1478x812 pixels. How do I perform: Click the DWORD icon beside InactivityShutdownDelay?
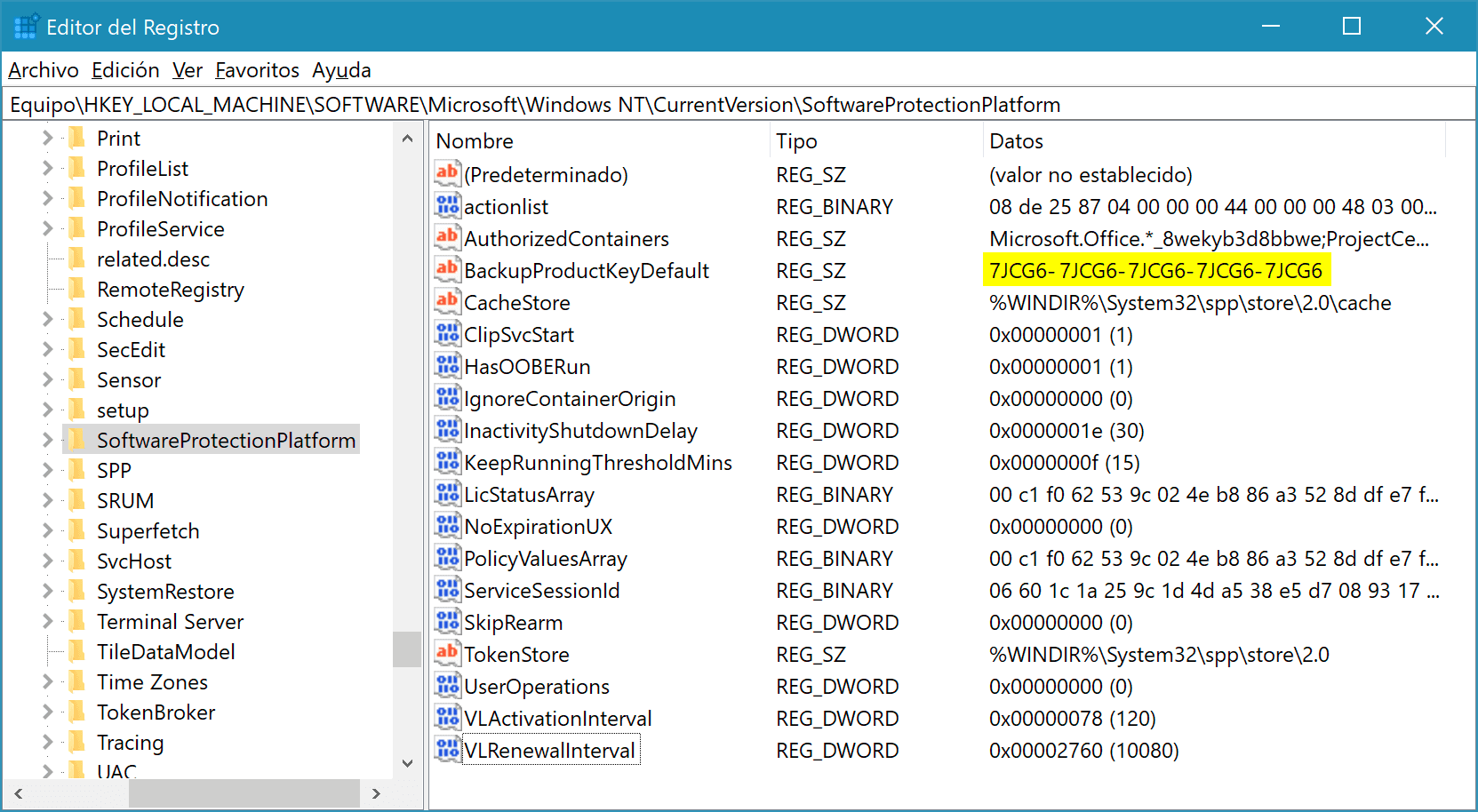click(447, 429)
